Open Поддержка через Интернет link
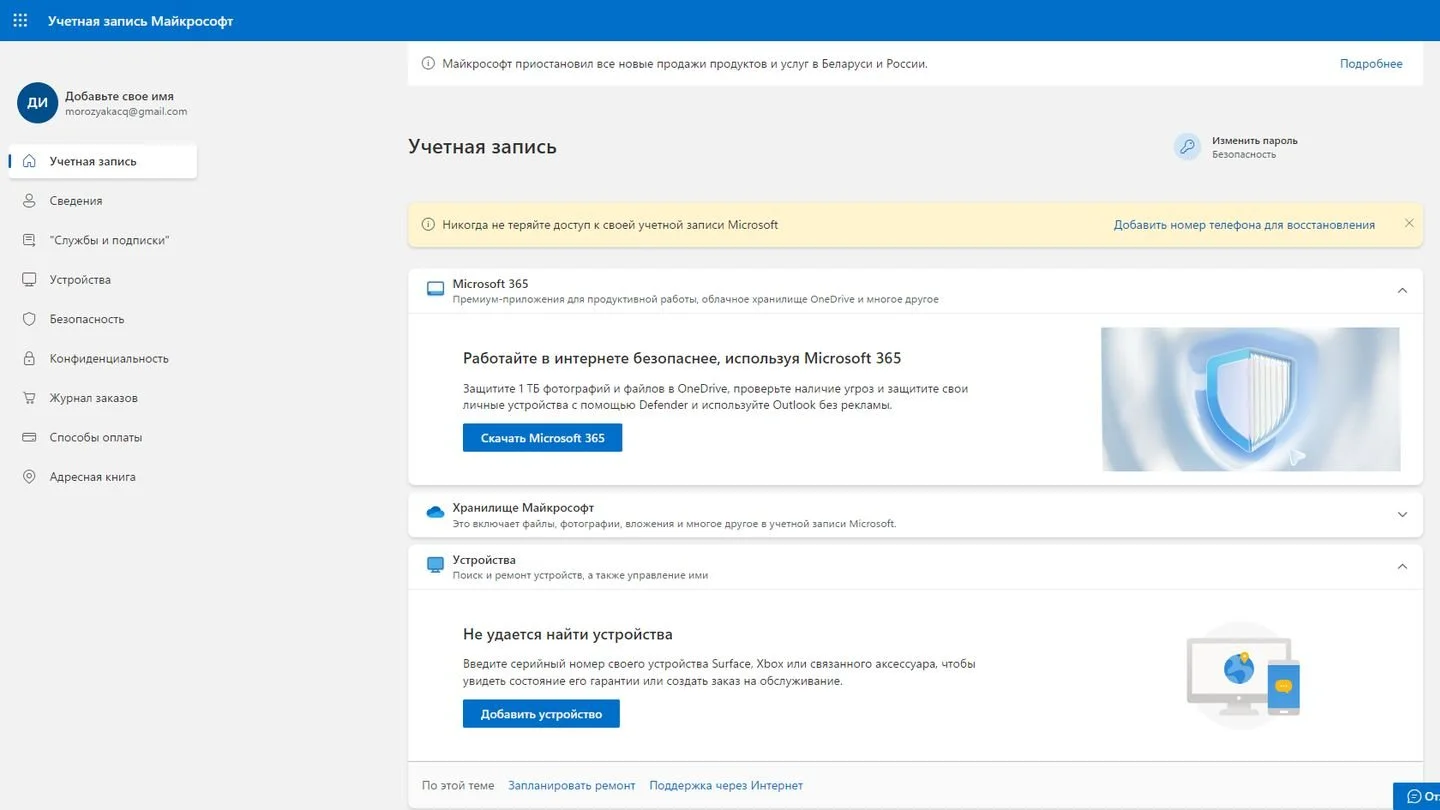 [726, 785]
